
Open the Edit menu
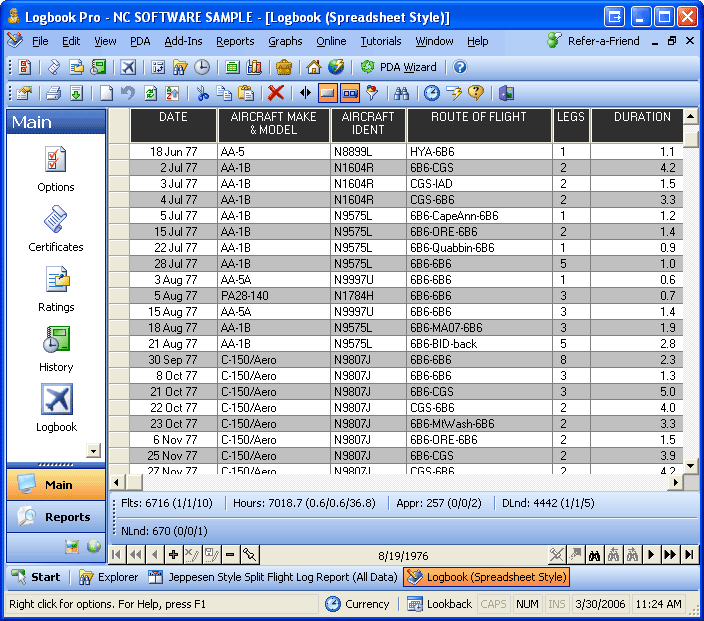[x=71, y=41]
